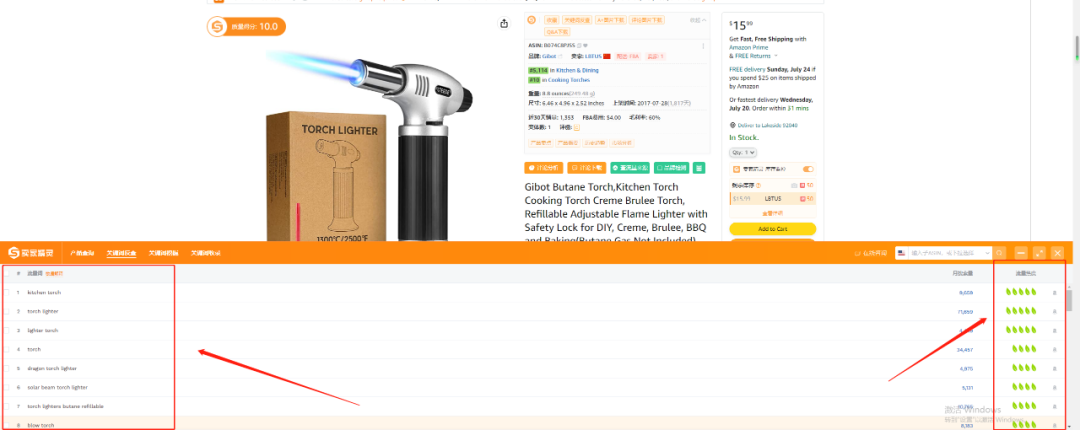The image size is (1080, 430).
Task: Click the copy icon next to ASIN
Action: point(579,45)
